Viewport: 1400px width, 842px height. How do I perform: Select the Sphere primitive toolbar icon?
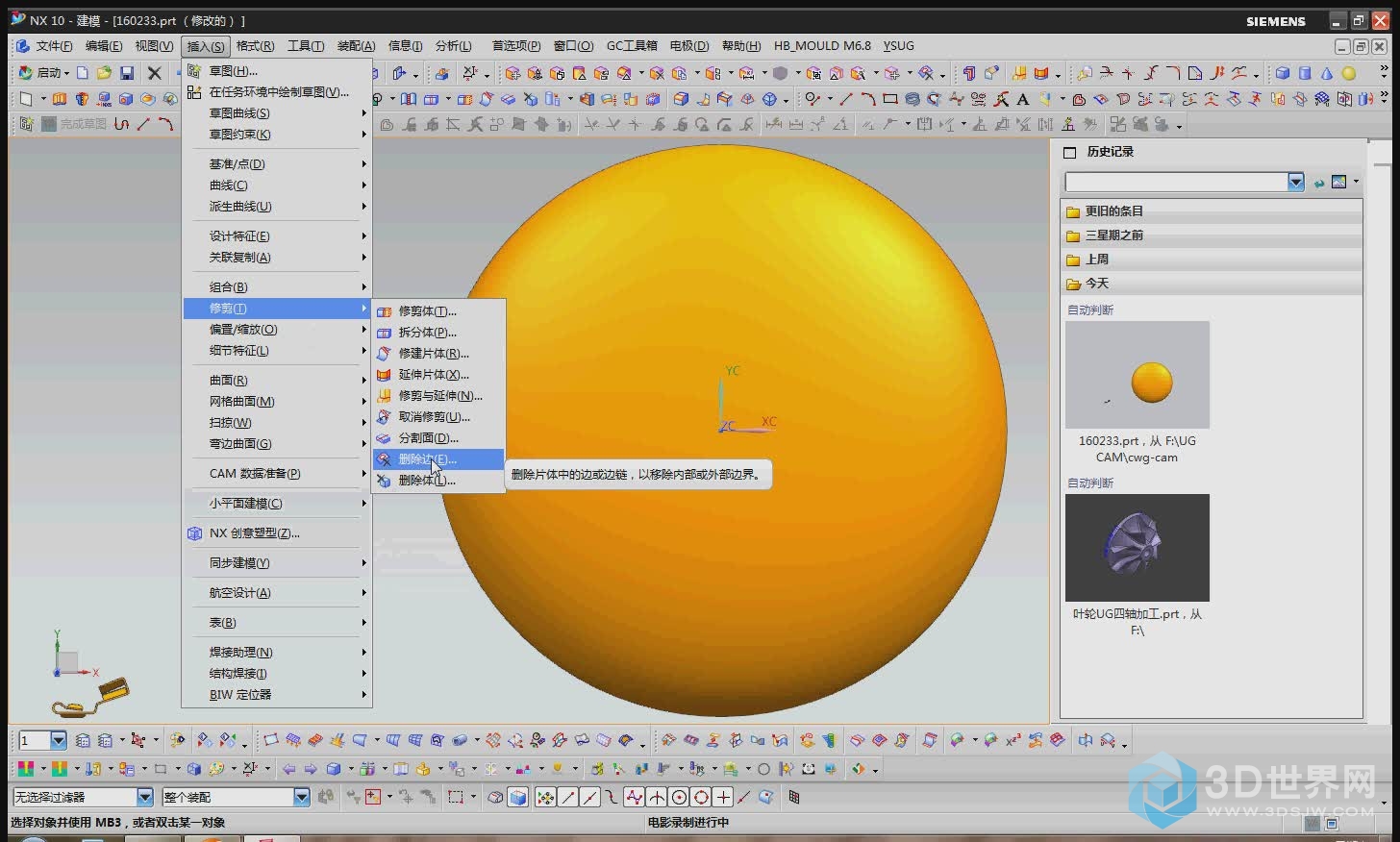(x=1348, y=73)
